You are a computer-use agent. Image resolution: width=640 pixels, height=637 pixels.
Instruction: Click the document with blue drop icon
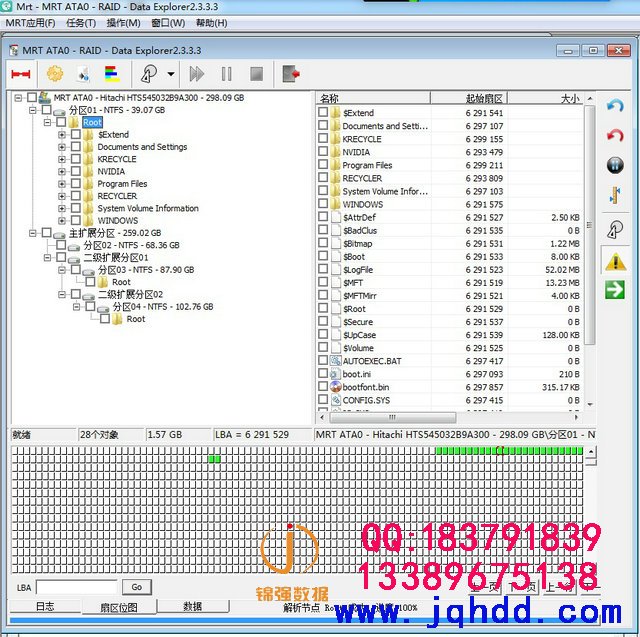pyautogui.click(x=83, y=74)
